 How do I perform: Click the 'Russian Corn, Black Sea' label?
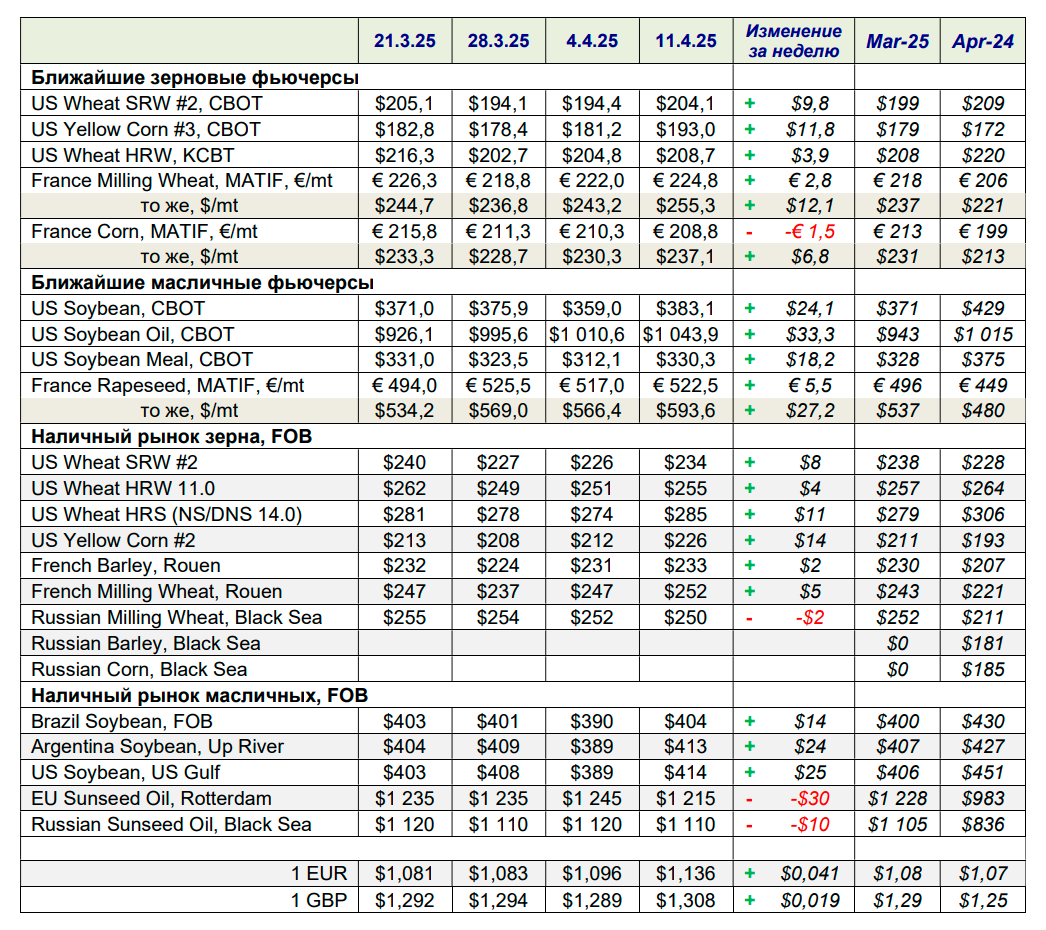[x=139, y=669]
